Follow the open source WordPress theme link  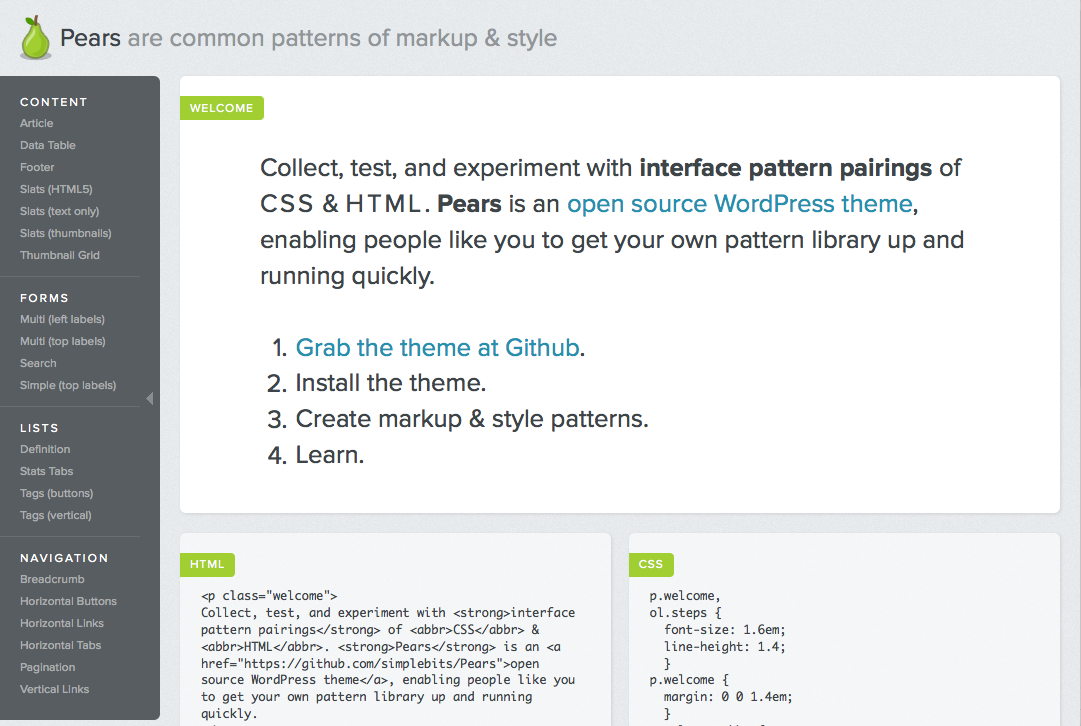coord(740,204)
